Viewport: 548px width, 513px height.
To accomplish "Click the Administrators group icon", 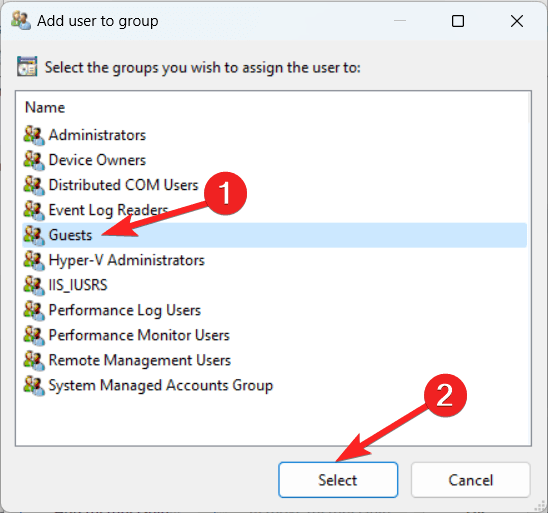I will [x=34, y=135].
